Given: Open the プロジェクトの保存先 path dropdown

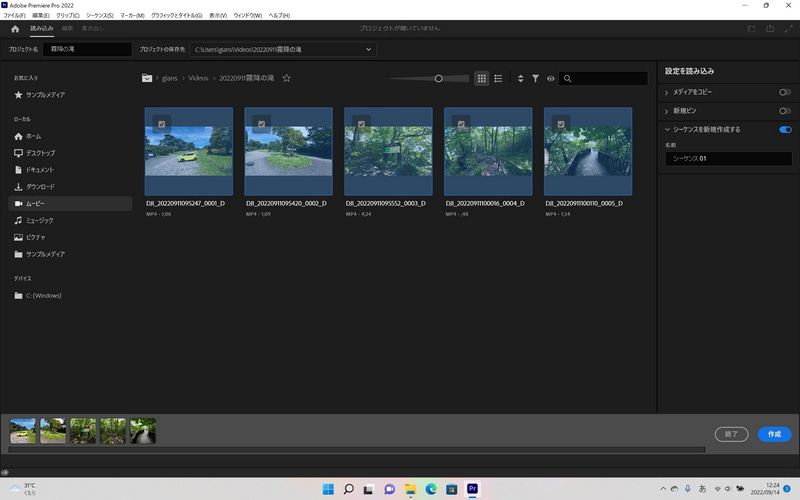Looking at the screenshot, I should [x=369, y=49].
